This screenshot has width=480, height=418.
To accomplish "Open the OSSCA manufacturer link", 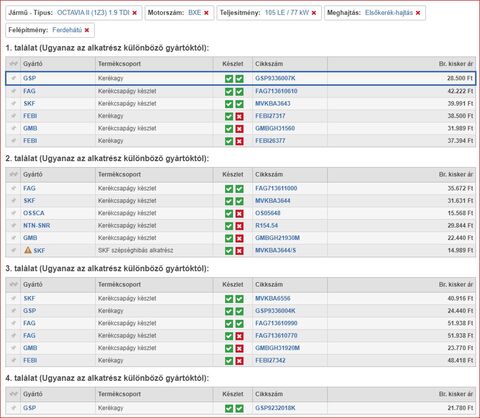I will tap(34, 213).
